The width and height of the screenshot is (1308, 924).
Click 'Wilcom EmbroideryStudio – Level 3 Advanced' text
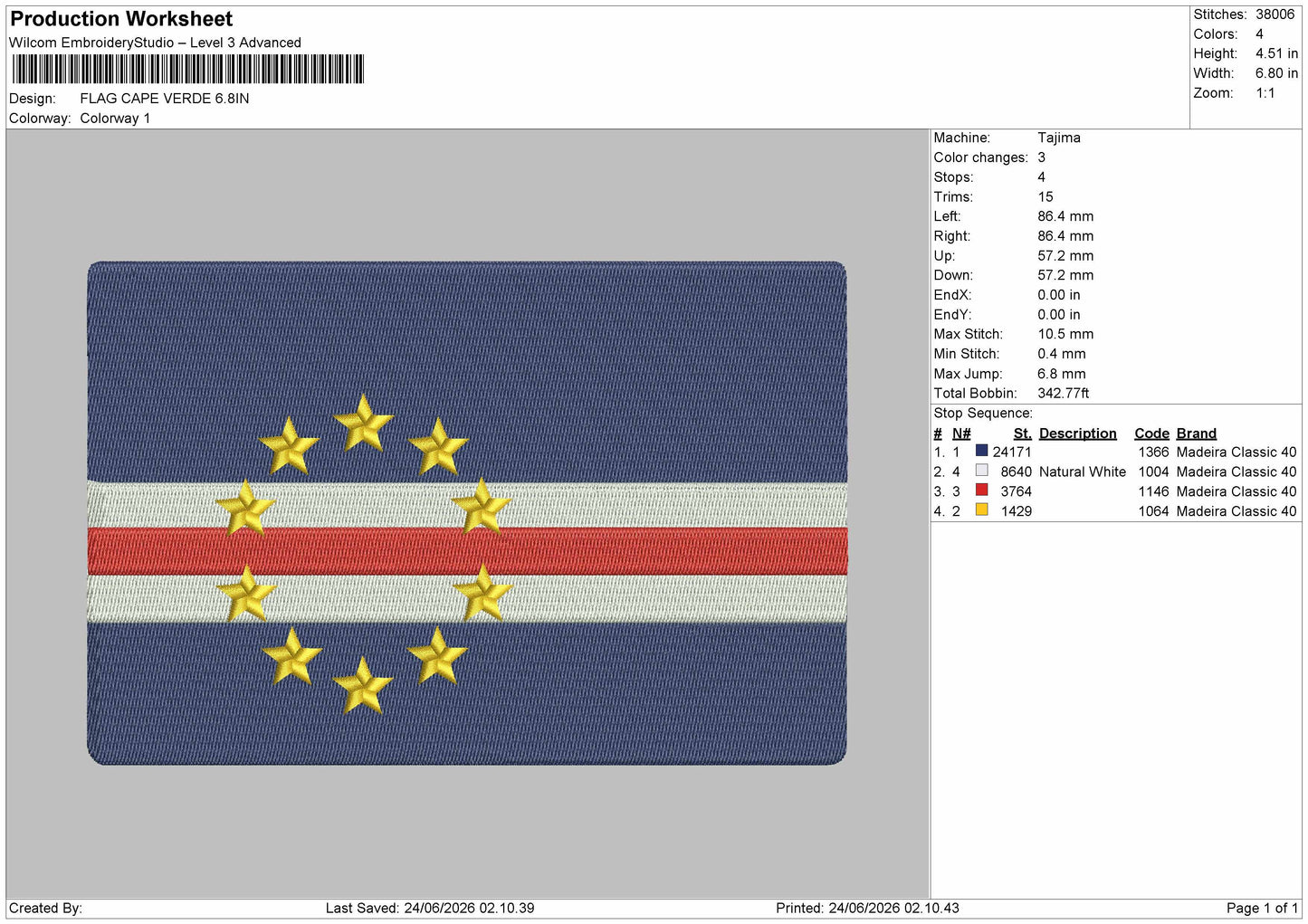point(155,43)
